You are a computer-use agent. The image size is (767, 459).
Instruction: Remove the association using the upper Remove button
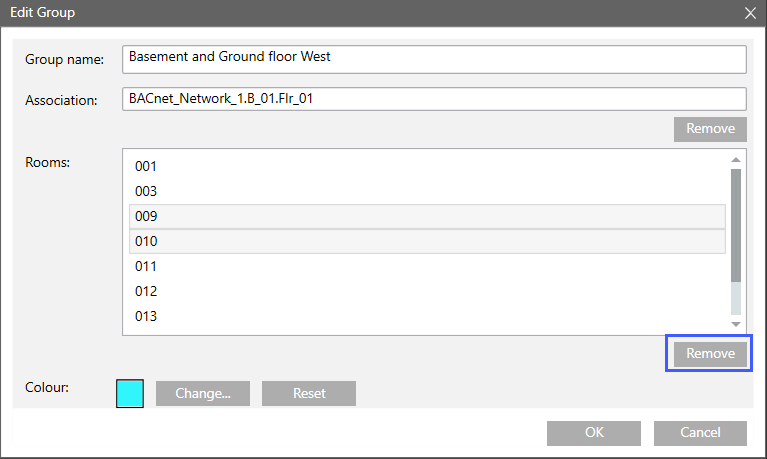(709, 129)
